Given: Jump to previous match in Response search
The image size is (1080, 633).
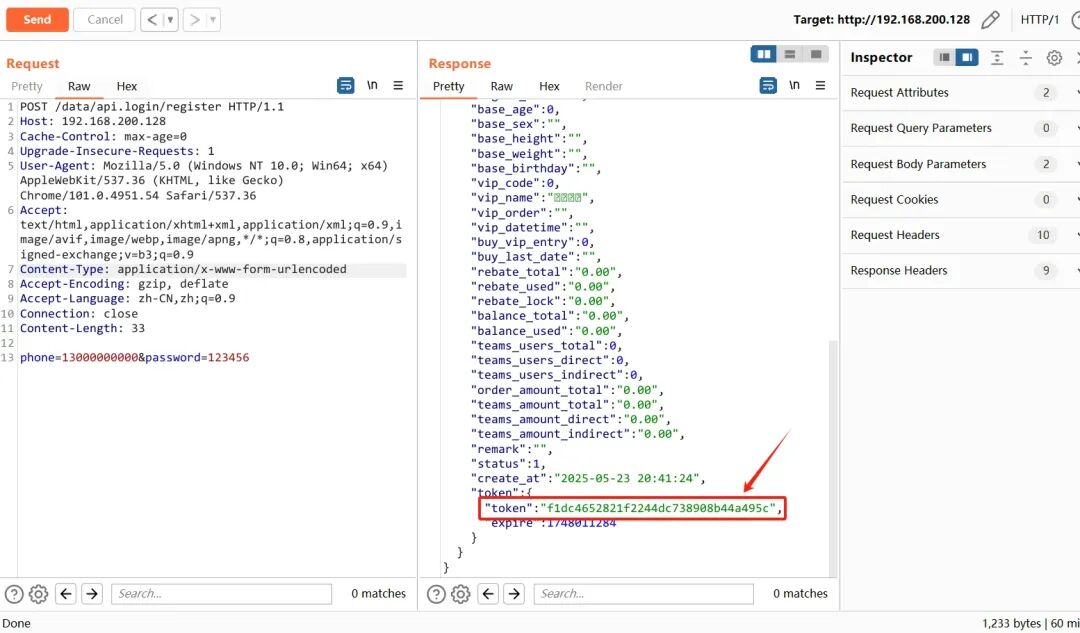Looking at the screenshot, I should click(x=488, y=593).
